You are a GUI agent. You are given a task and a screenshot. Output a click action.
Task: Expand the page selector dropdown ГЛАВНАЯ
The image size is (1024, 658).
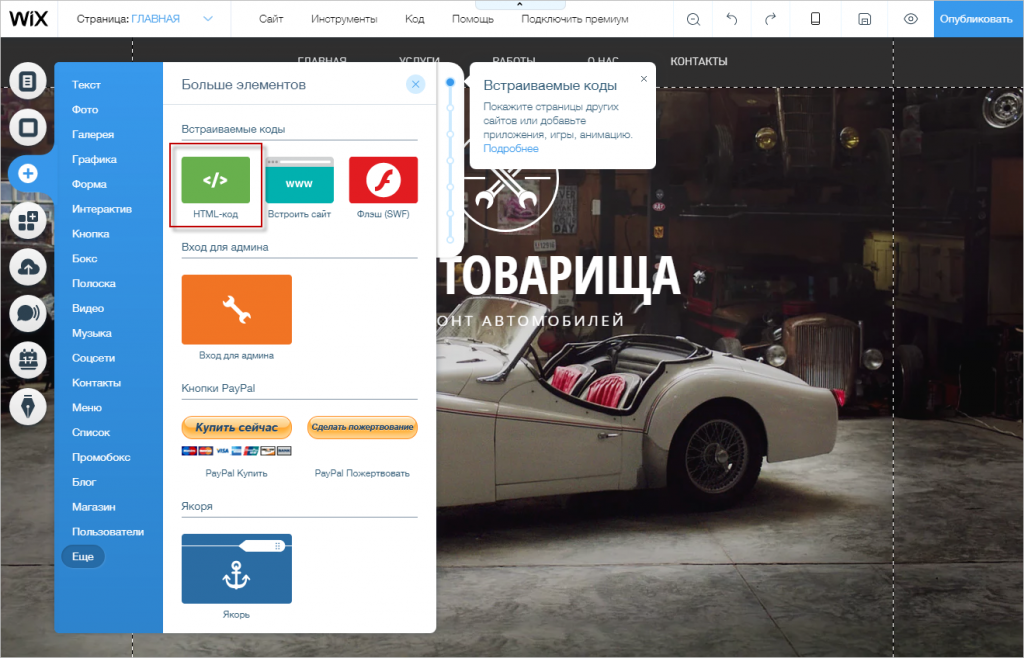[x=208, y=19]
